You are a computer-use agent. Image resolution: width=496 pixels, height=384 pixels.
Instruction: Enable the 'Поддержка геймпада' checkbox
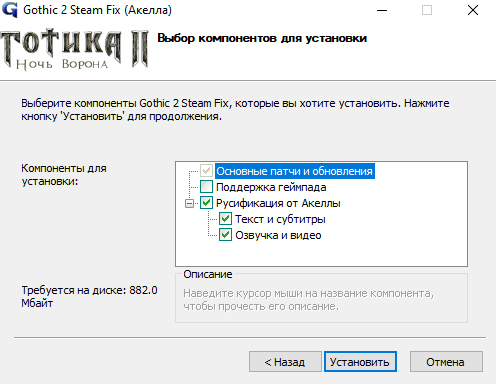pyautogui.click(x=206, y=187)
